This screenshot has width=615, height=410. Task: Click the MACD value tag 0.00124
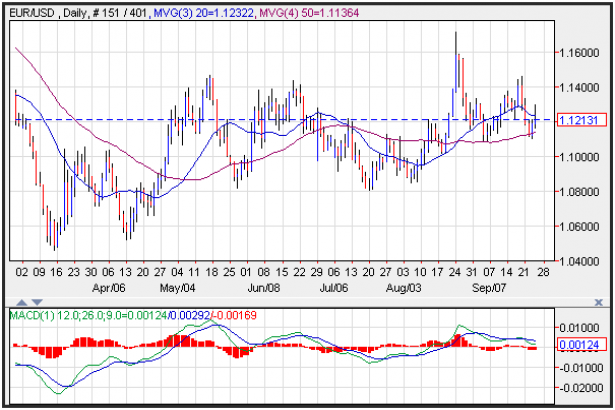tap(582, 345)
